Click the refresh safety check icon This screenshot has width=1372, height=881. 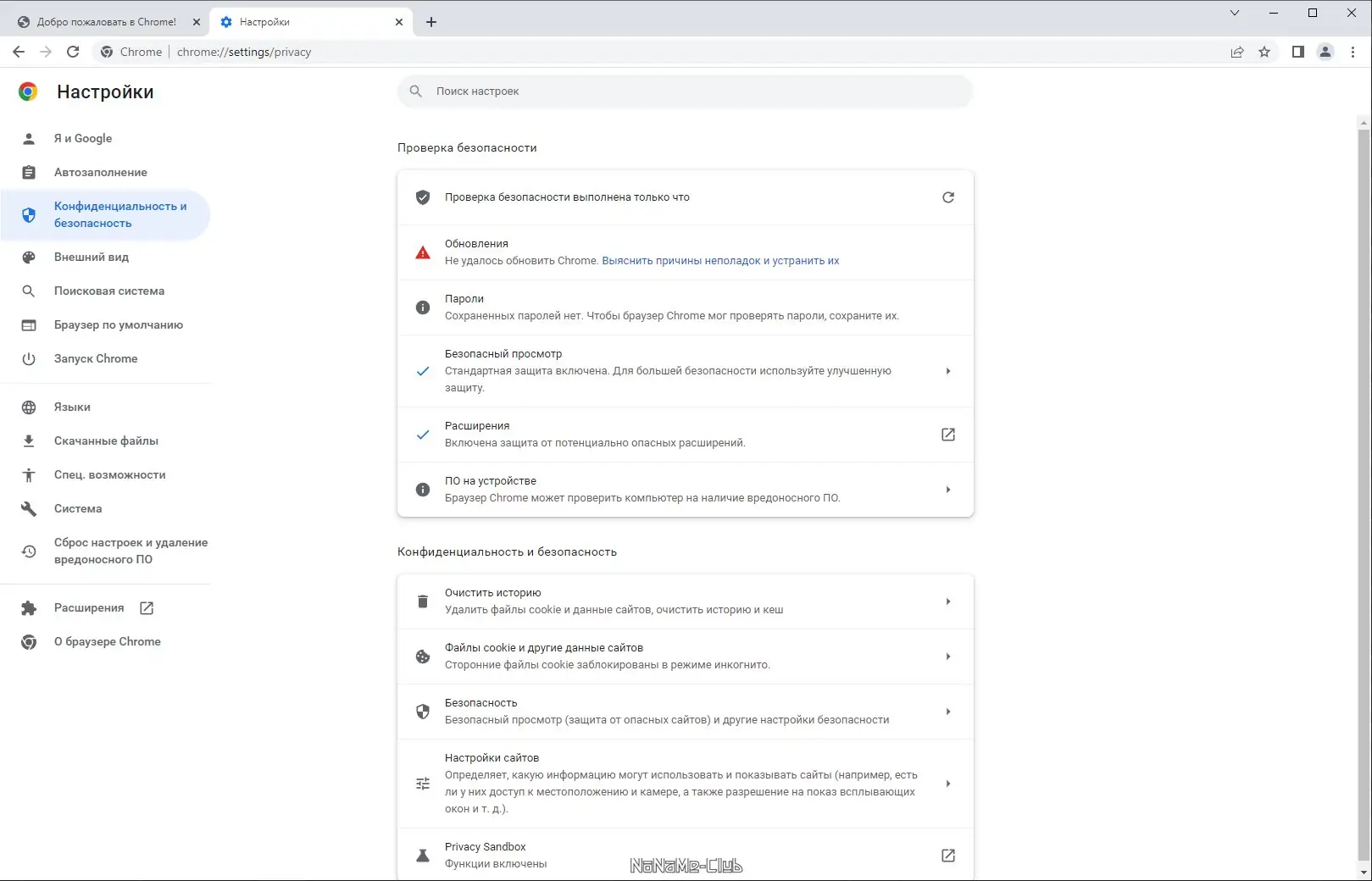tap(948, 197)
